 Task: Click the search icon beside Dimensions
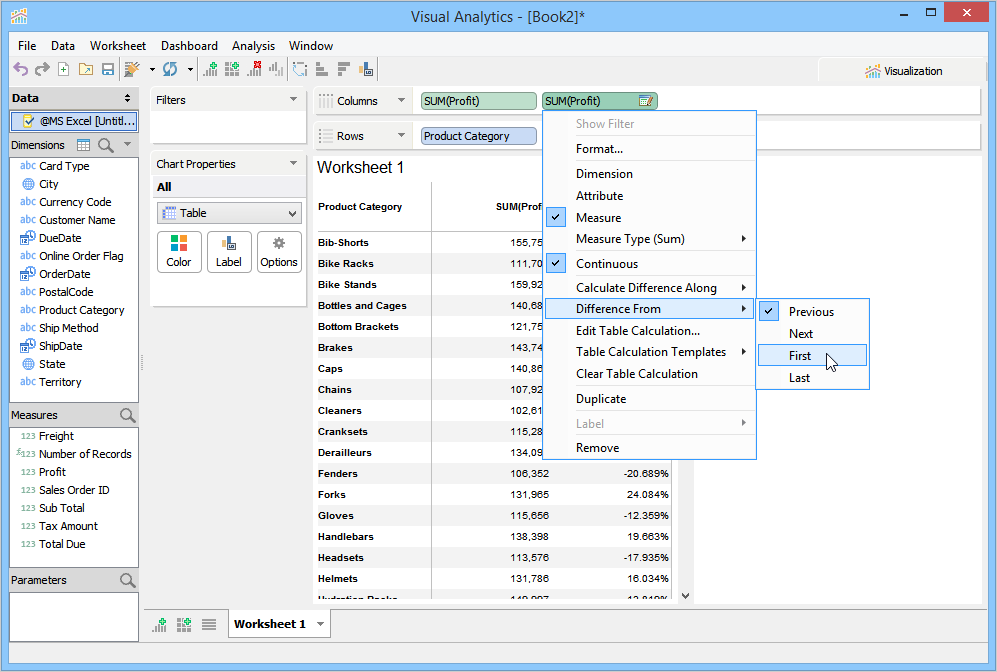coord(106,145)
